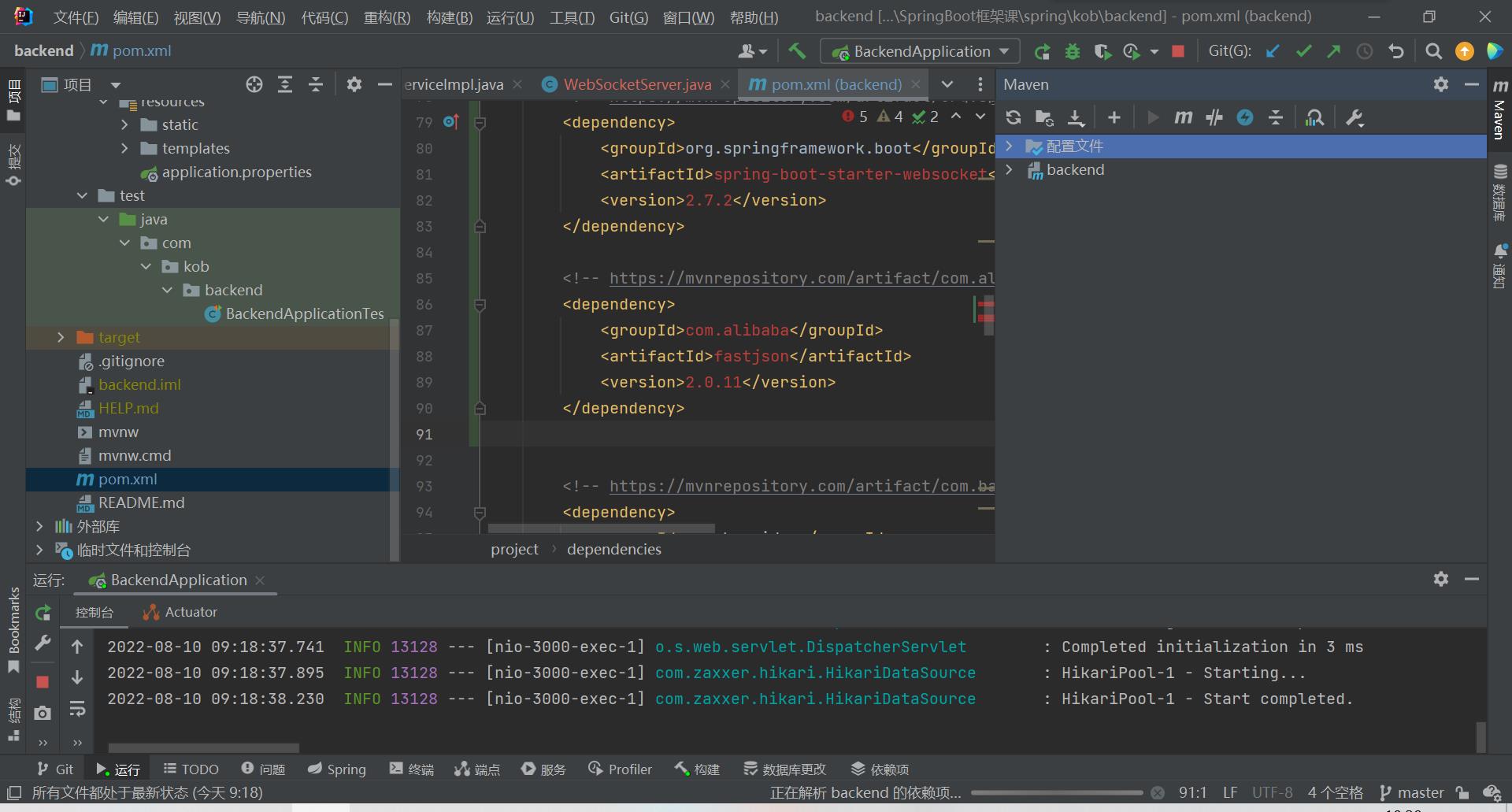Expand the target folder

tap(61, 337)
